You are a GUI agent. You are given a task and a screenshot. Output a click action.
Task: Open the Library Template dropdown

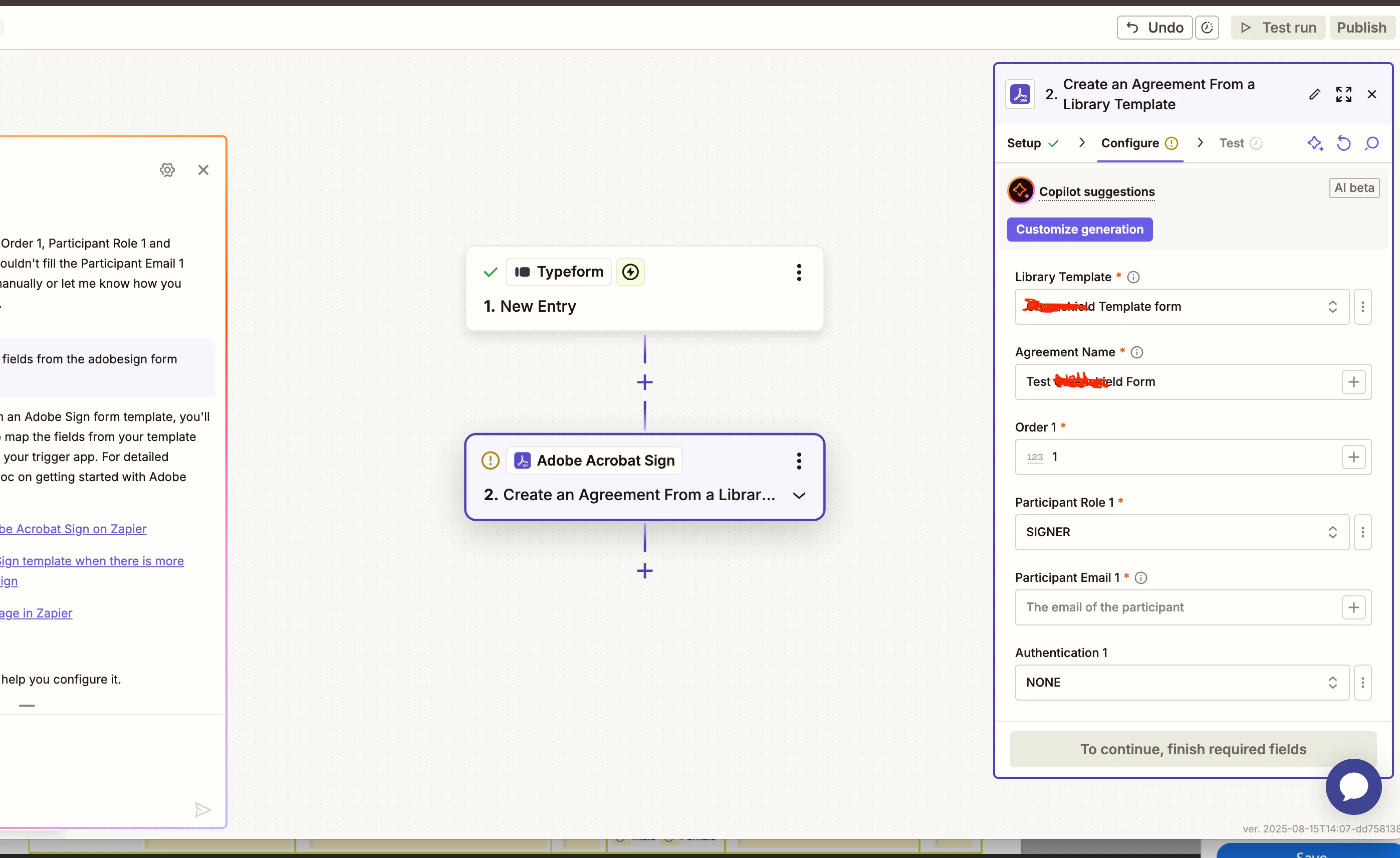(x=1182, y=307)
